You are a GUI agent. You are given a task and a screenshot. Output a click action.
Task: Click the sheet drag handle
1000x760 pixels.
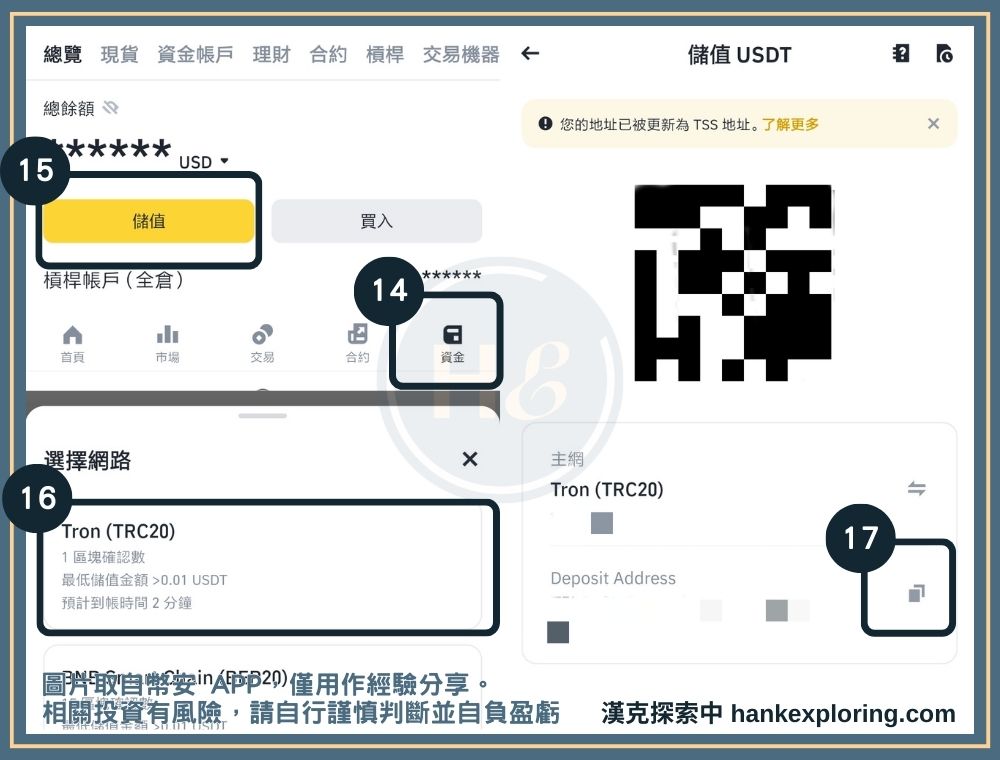(x=262, y=416)
